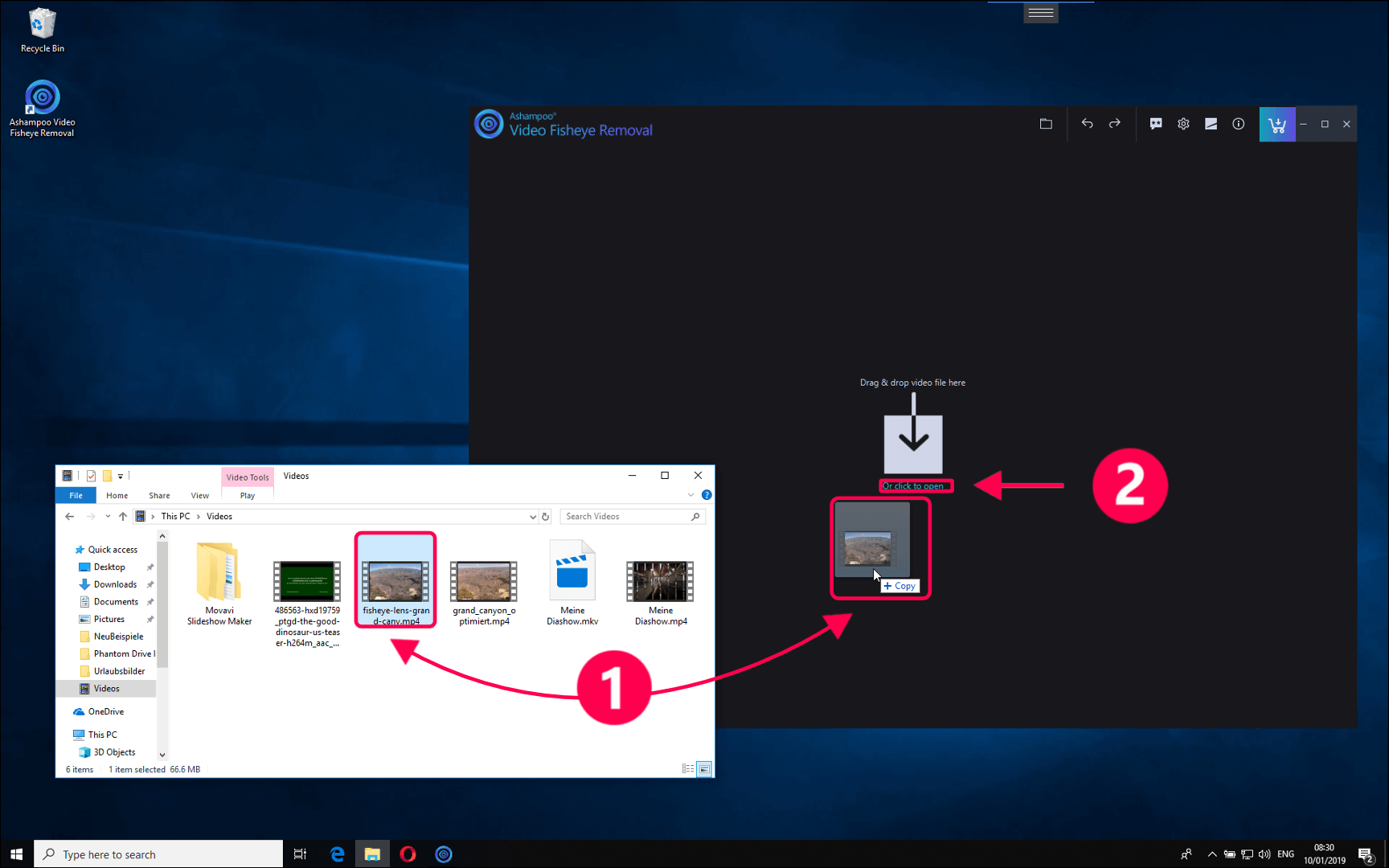Click the shopping cart purchase button
1389x868 pixels.
tap(1276, 125)
